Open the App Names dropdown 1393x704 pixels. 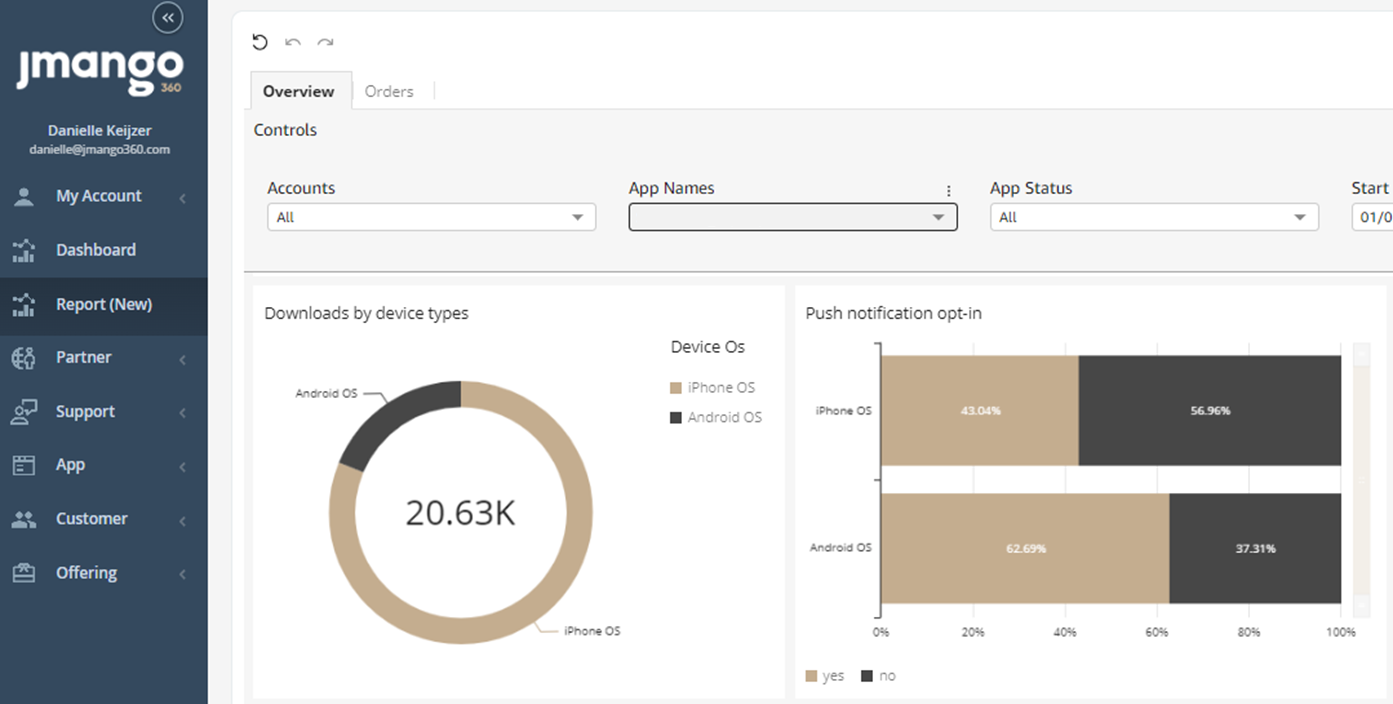click(792, 217)
